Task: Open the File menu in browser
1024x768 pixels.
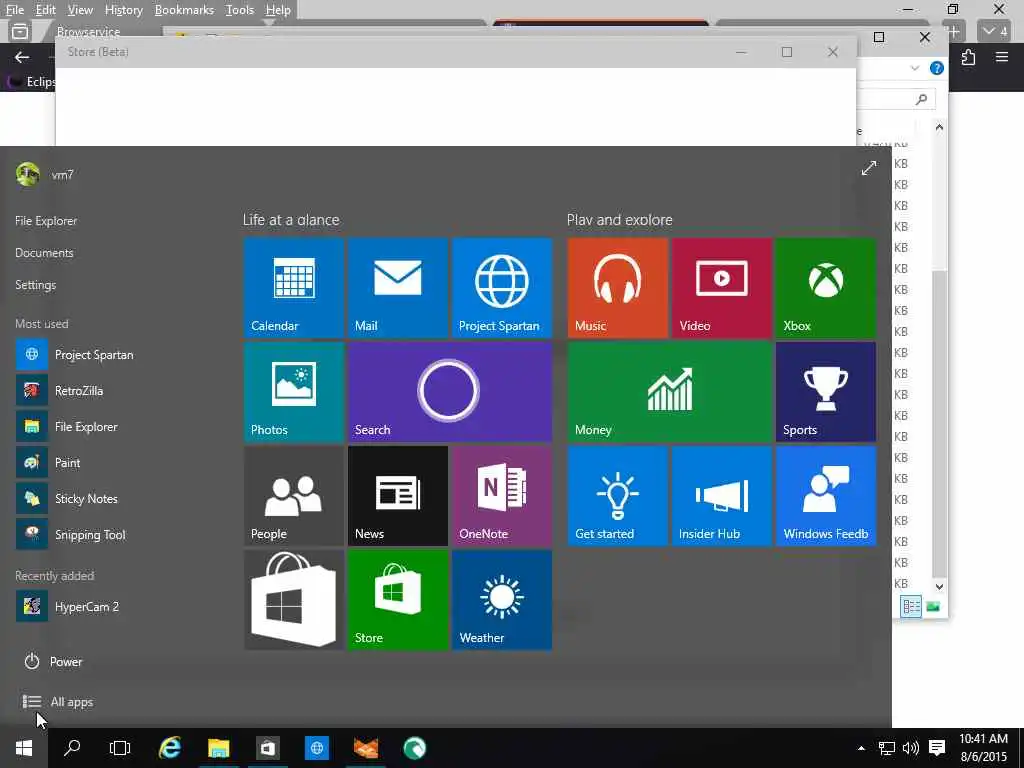Action: point(14,10)
